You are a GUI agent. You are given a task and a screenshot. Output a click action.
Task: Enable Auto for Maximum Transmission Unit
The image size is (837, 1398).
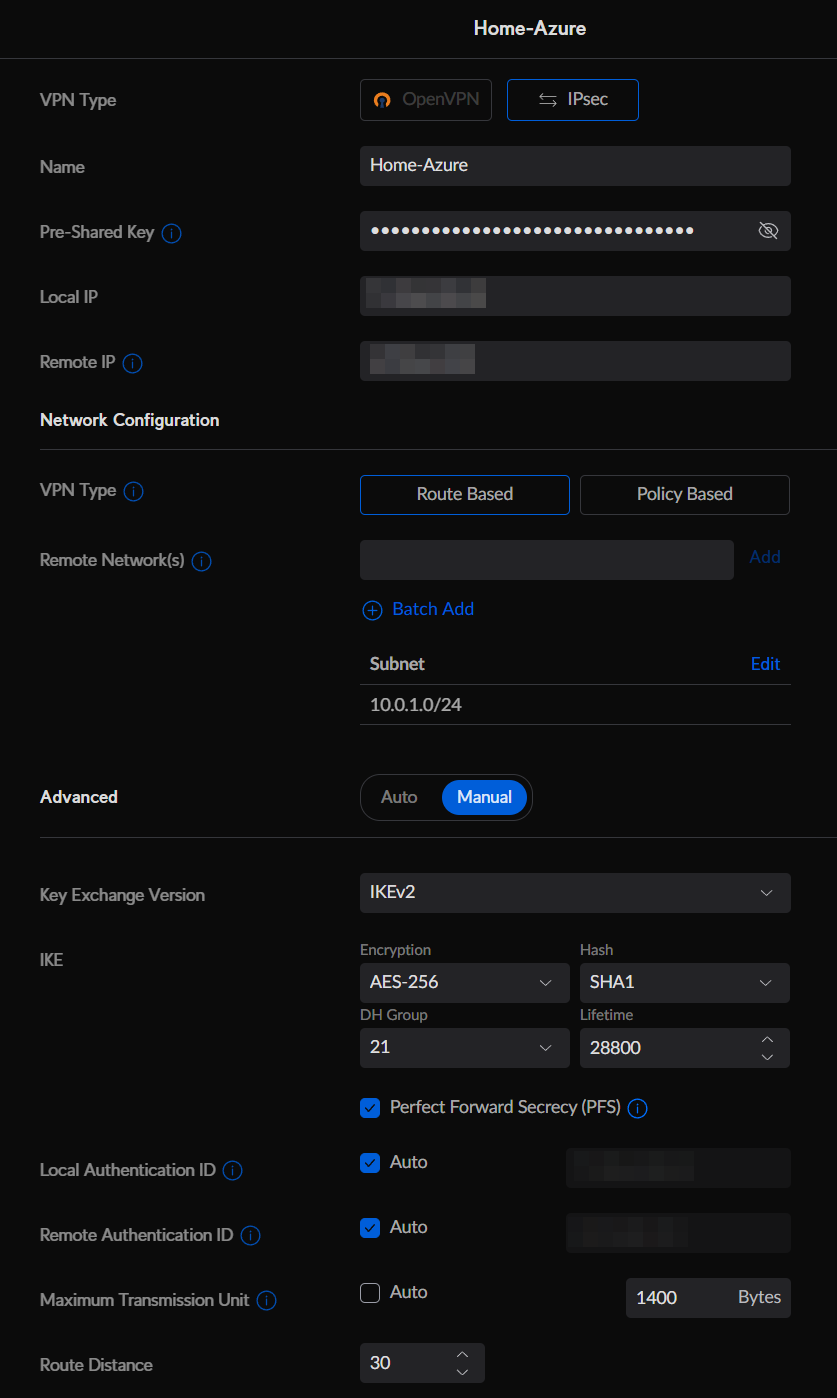(370, 1292)
